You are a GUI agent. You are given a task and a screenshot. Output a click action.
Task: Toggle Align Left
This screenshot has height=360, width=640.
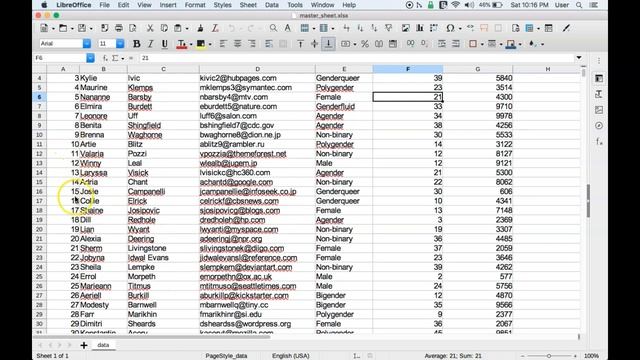pyautogui.click(x=223, y=44)
